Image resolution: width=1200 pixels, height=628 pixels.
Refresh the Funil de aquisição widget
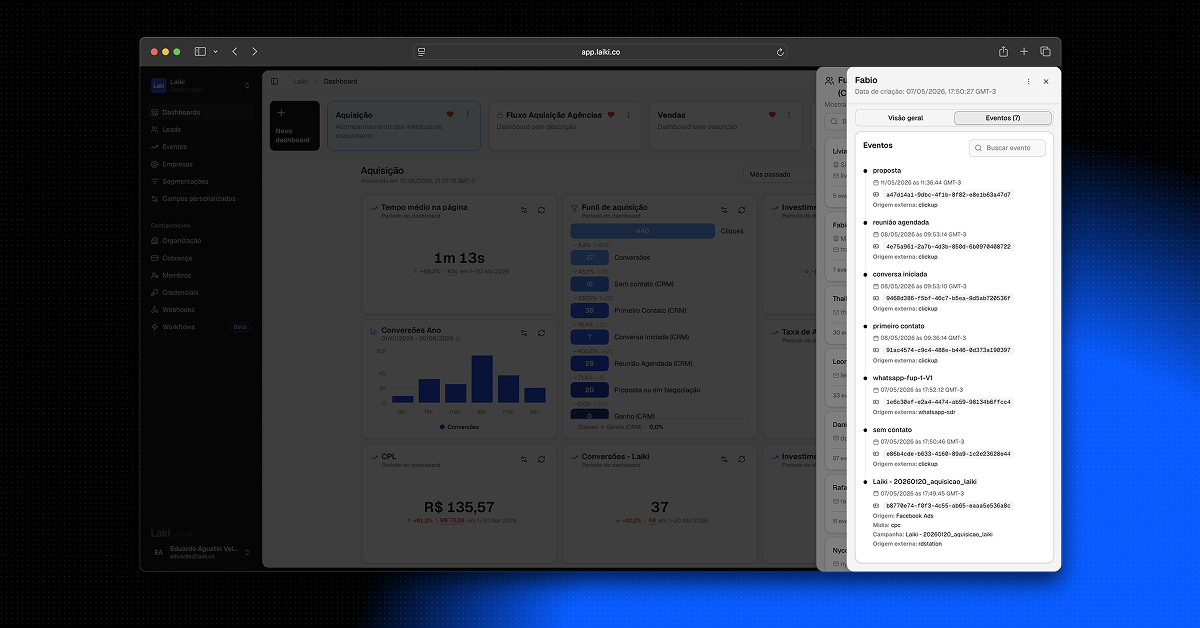[x=742, y=210]
